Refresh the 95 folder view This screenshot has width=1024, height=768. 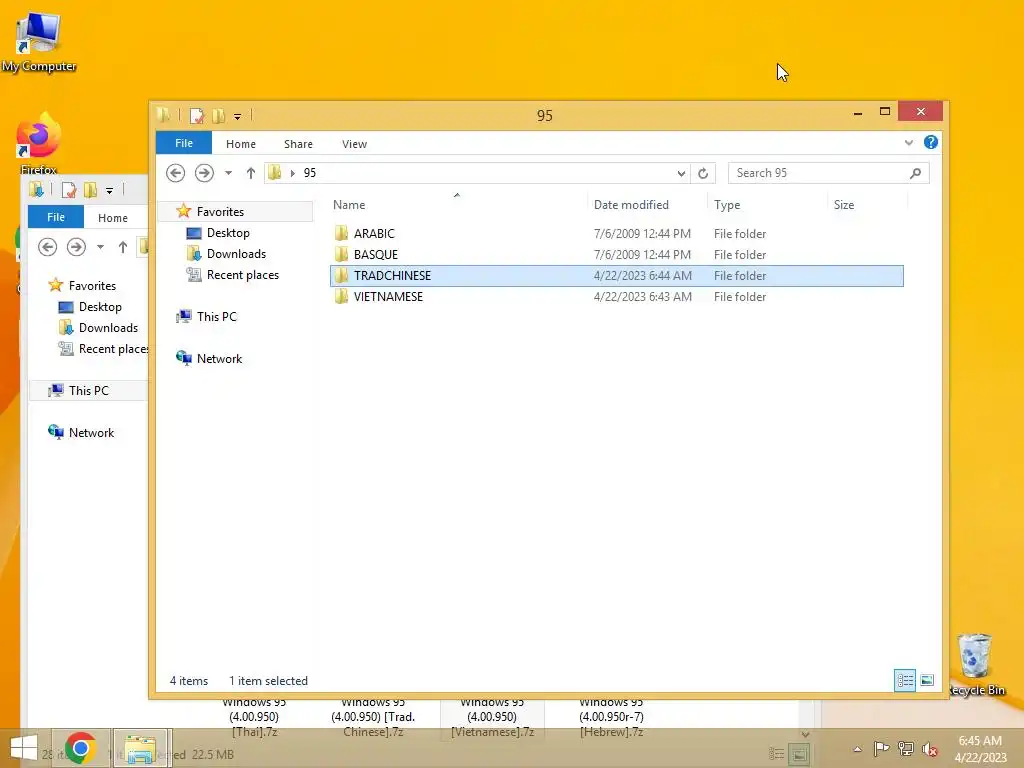point(703,173)
